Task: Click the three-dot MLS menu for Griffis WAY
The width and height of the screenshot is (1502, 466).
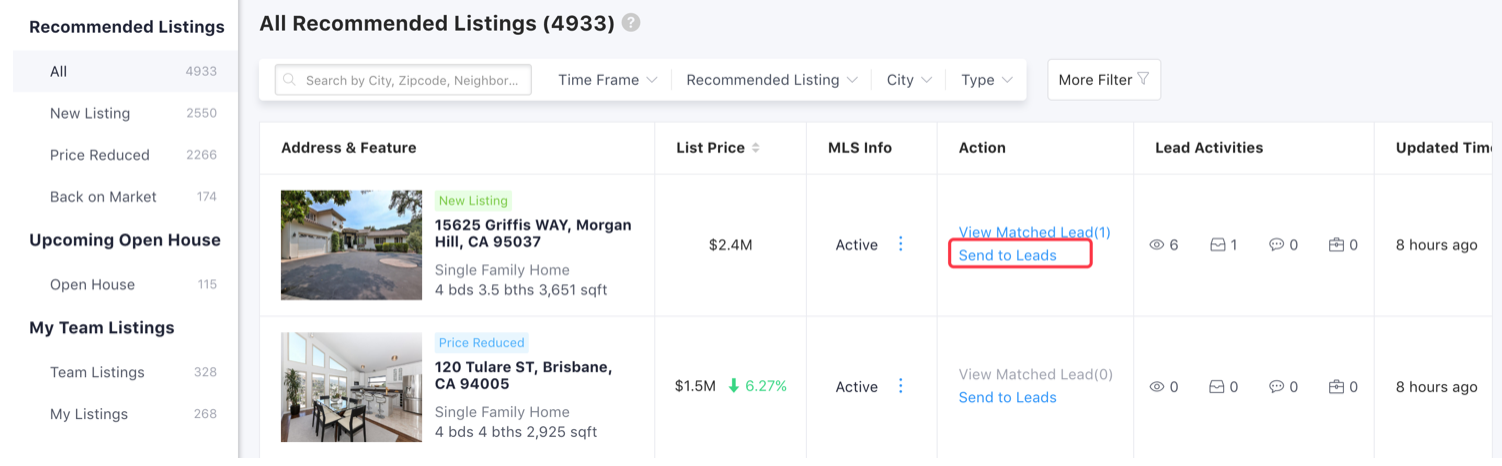Action: point(900,244)
